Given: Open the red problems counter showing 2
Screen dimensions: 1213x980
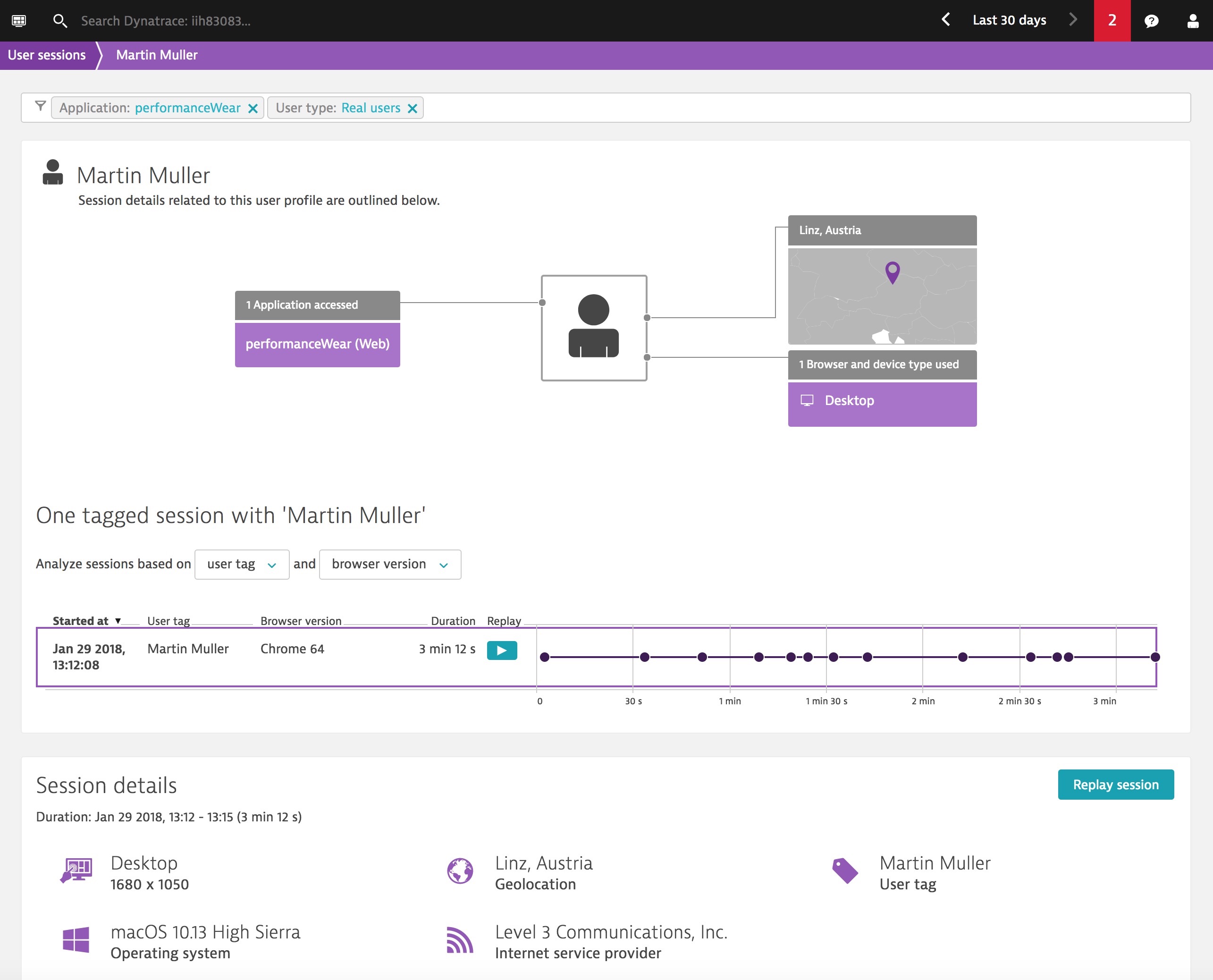Looking at the screenshot, I should coord(1112,20).
